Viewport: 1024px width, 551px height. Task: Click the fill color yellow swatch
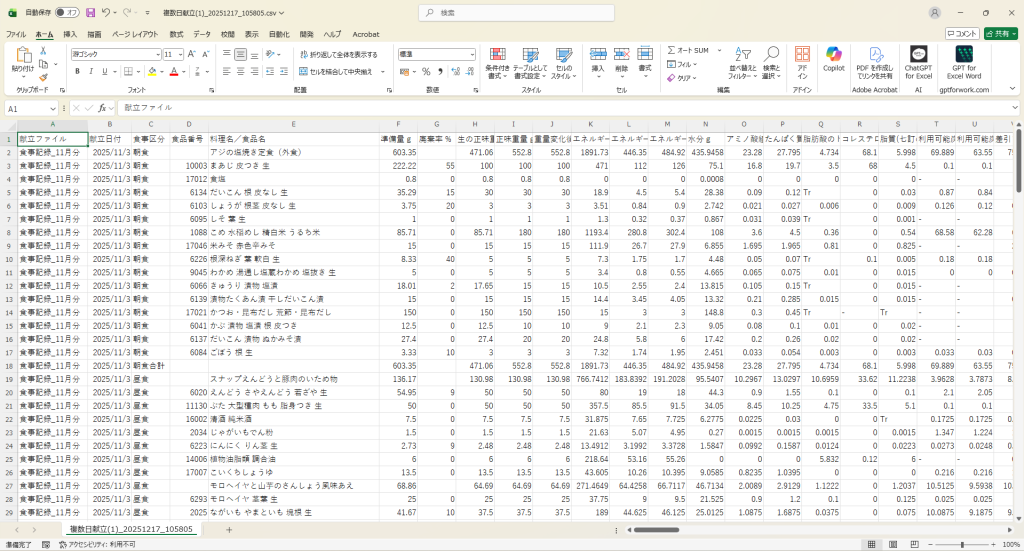(154, 72)
